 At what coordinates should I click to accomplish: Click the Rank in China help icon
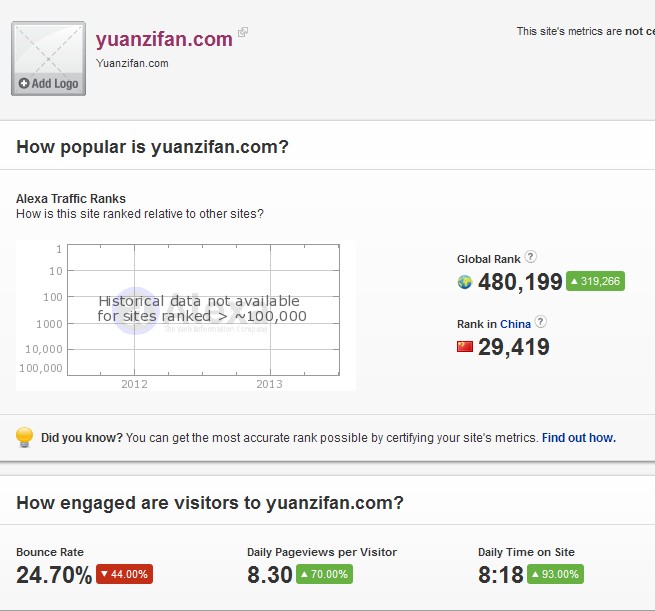click(x=541, y=322)
